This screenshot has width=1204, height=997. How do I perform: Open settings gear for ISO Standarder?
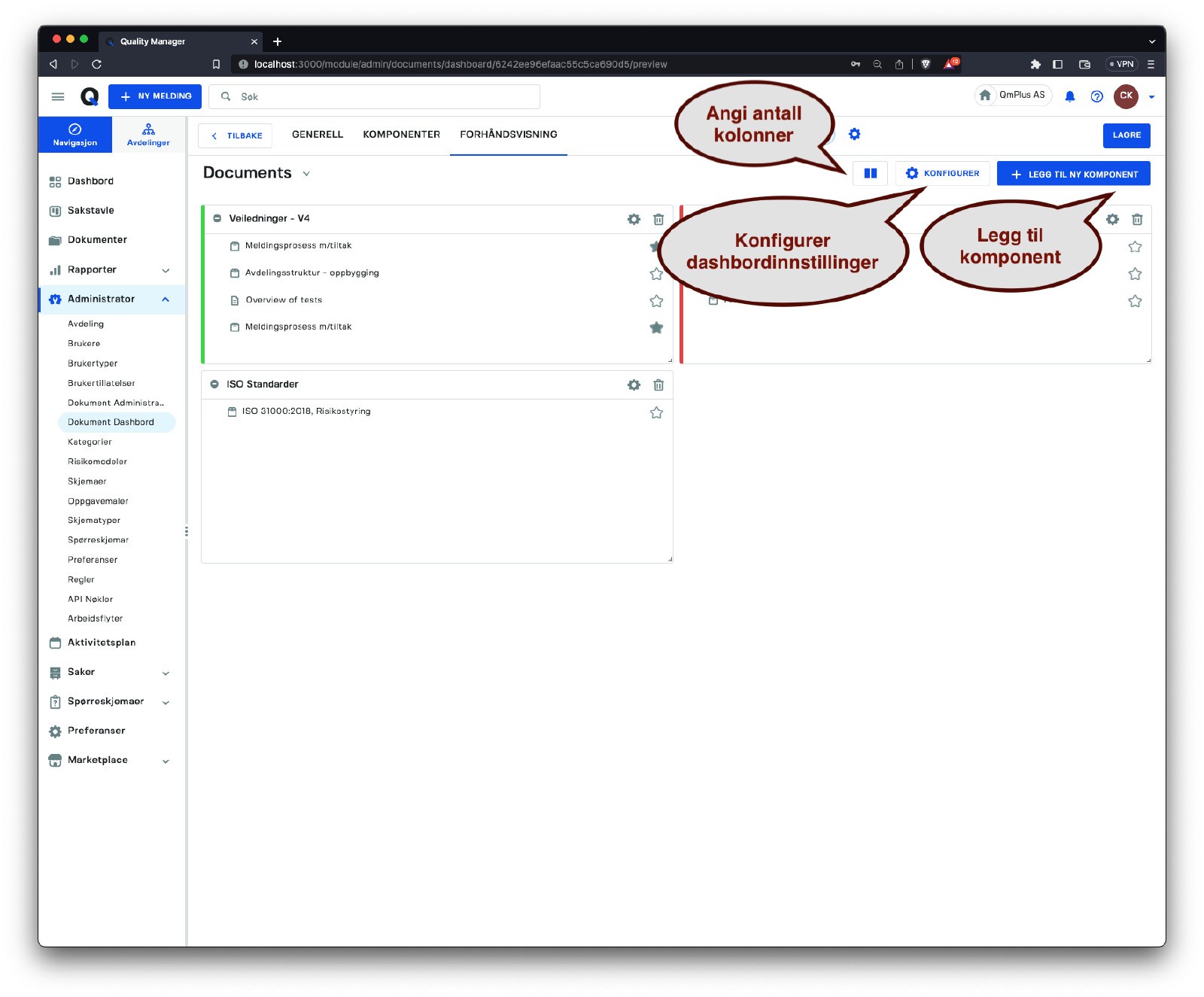pyautogui.click(x=634, y=385)
